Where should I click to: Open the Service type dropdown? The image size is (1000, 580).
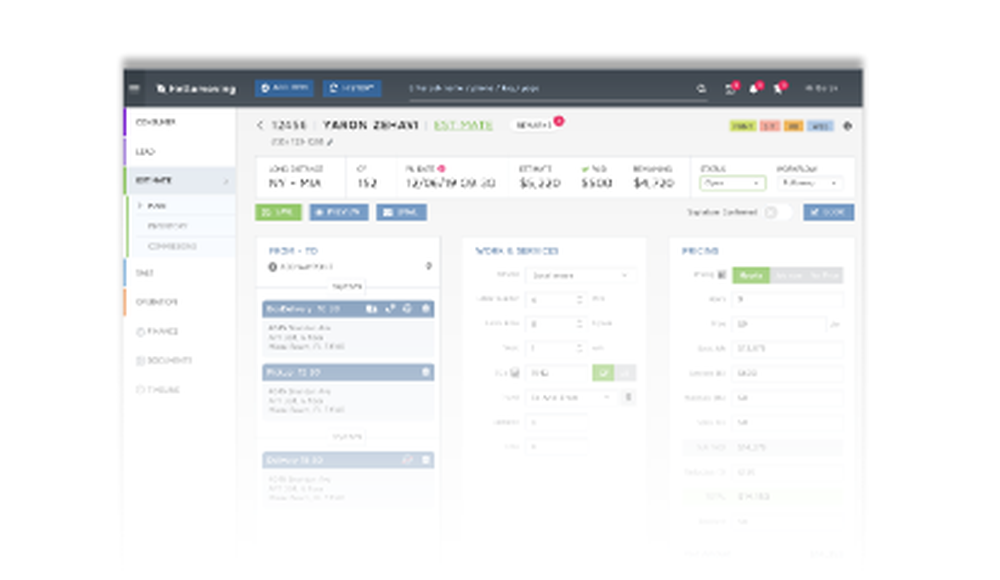580,276
